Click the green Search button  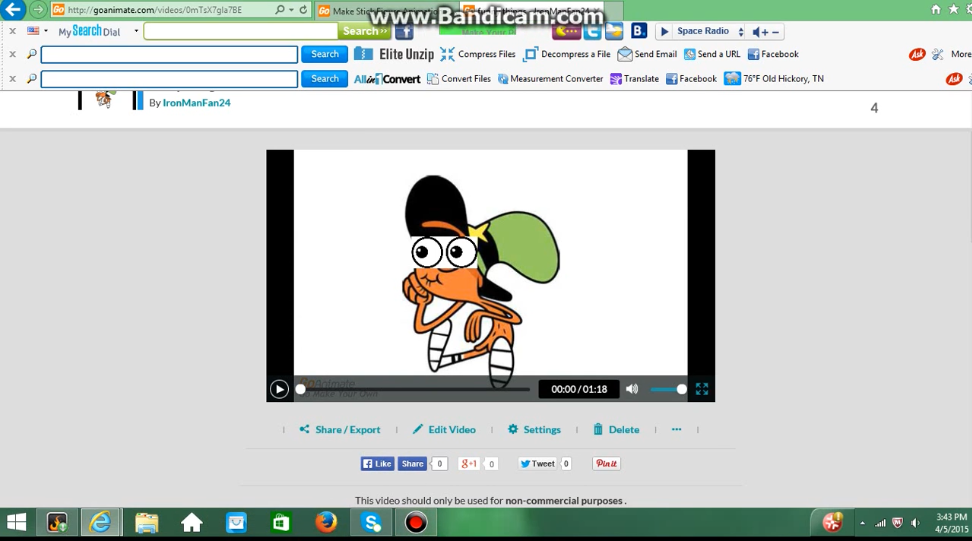pyautogui.click(x=364, y=31)
